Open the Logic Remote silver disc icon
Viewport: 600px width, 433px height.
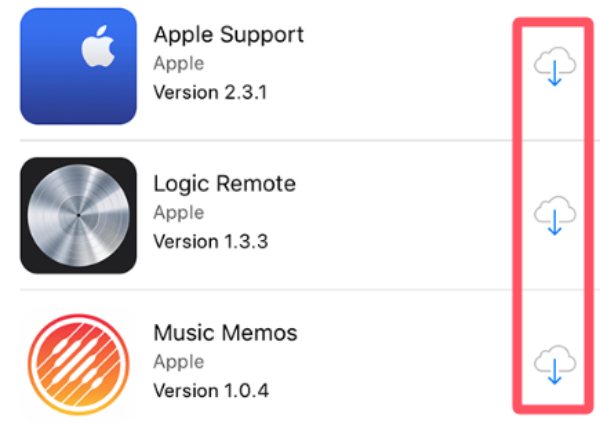(78, 215)
